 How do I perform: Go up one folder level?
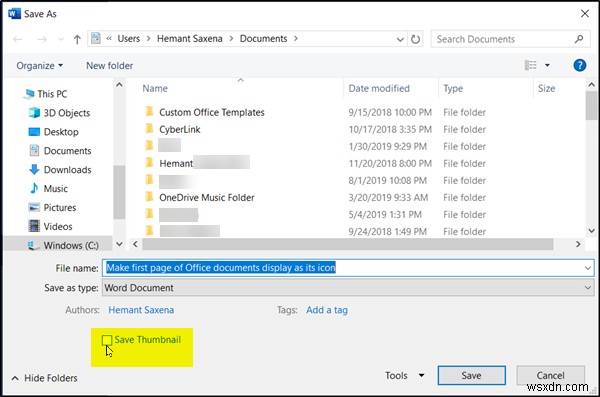77,39
